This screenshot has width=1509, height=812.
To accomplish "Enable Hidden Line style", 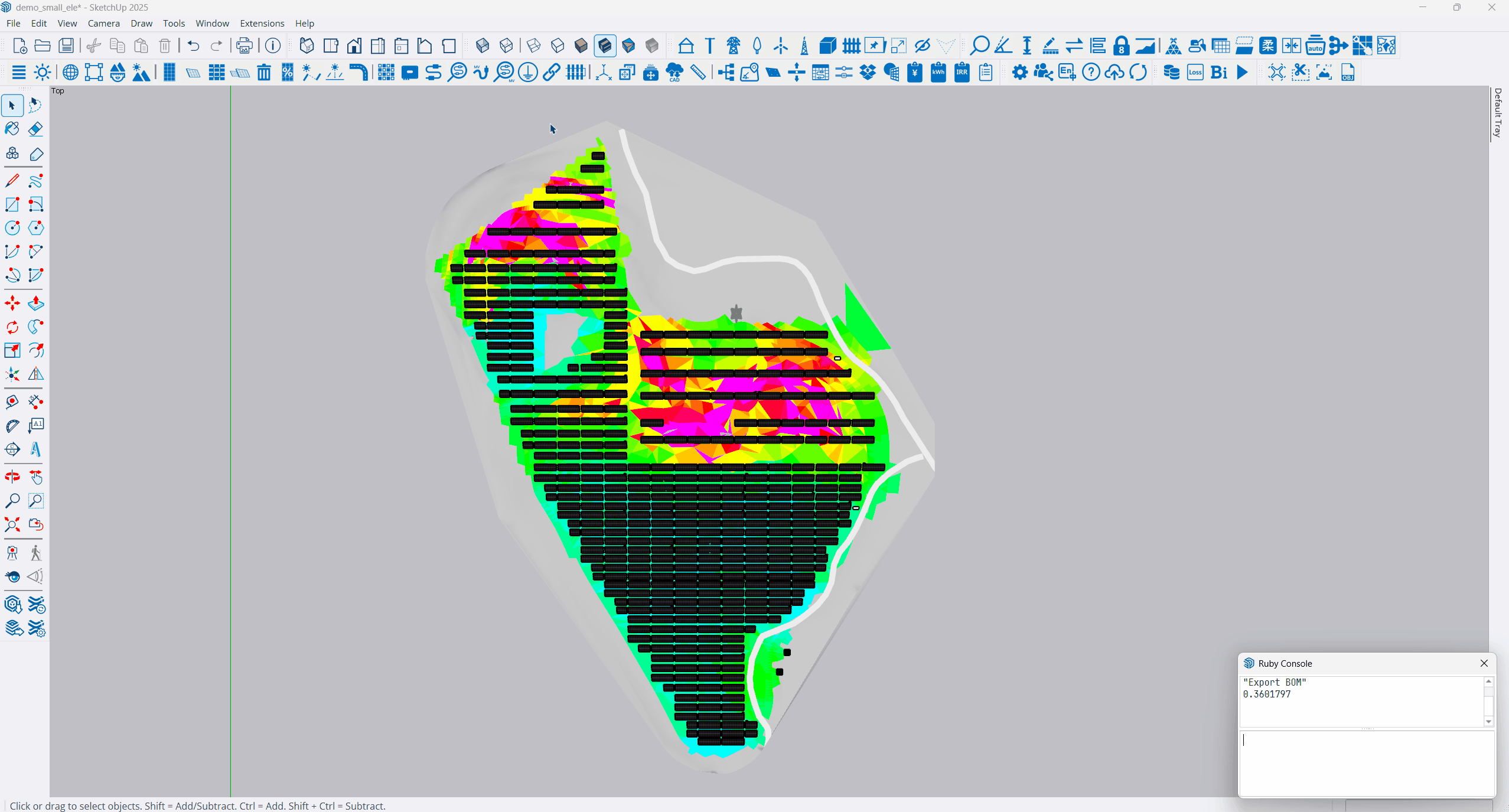I will pyautogui.click(x=557, y=45).
